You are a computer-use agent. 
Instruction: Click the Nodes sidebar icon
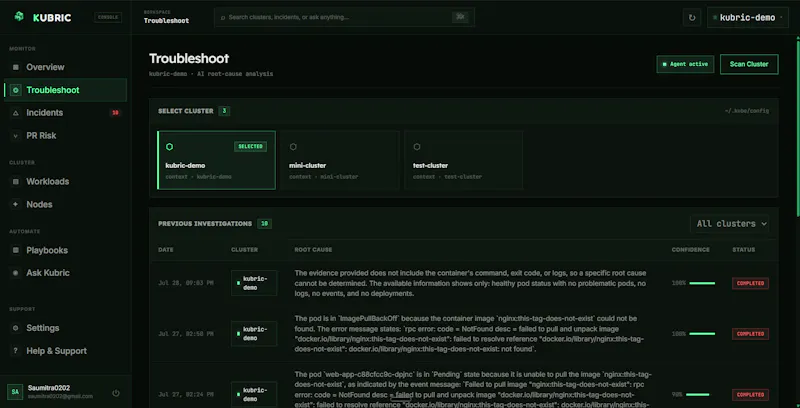pos(16,205)
